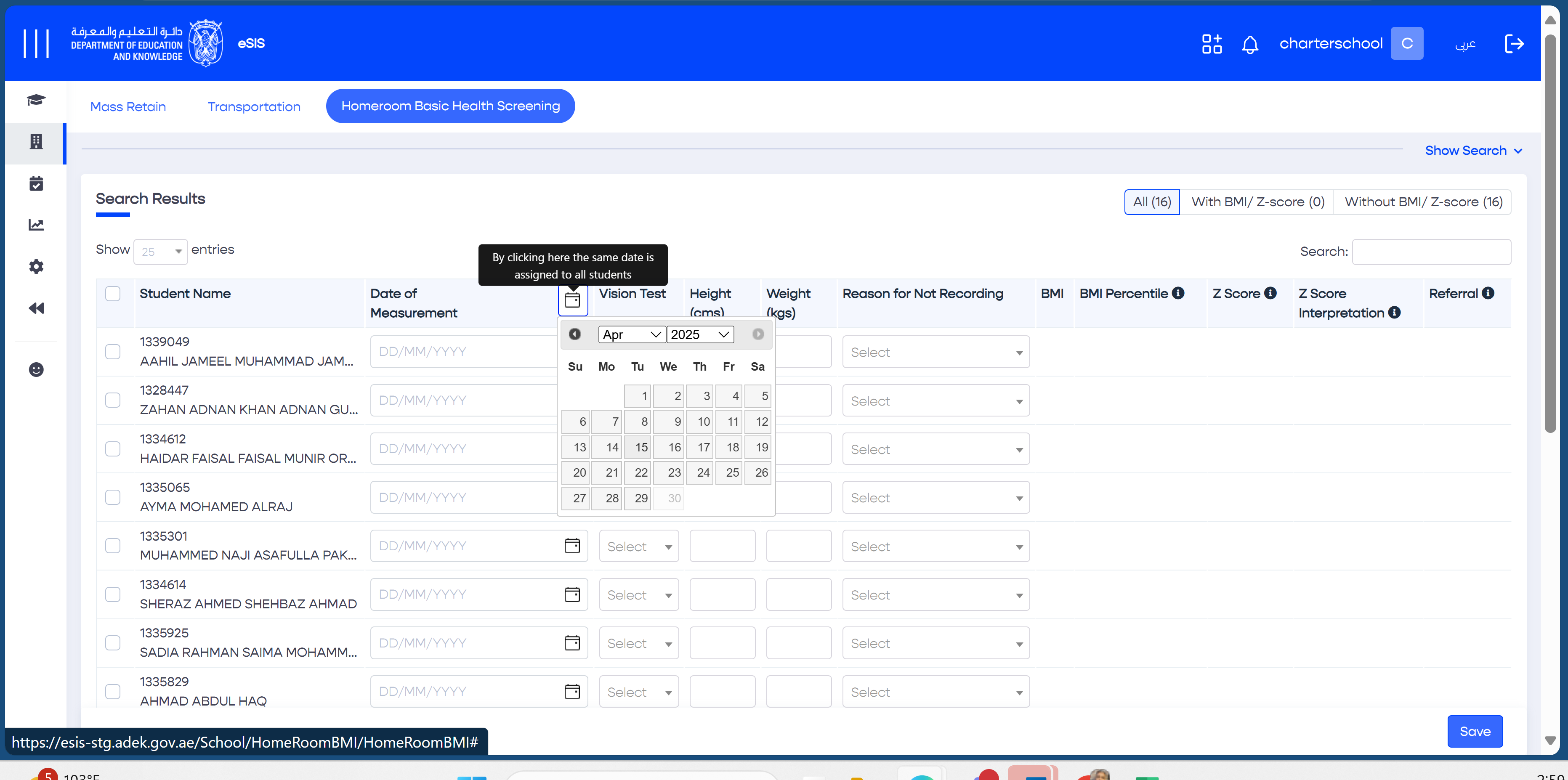The image size is (1568, 780).
Task: Open the month dropdown showing Apr
Action: pyautogui.click(x=631, y=334)
